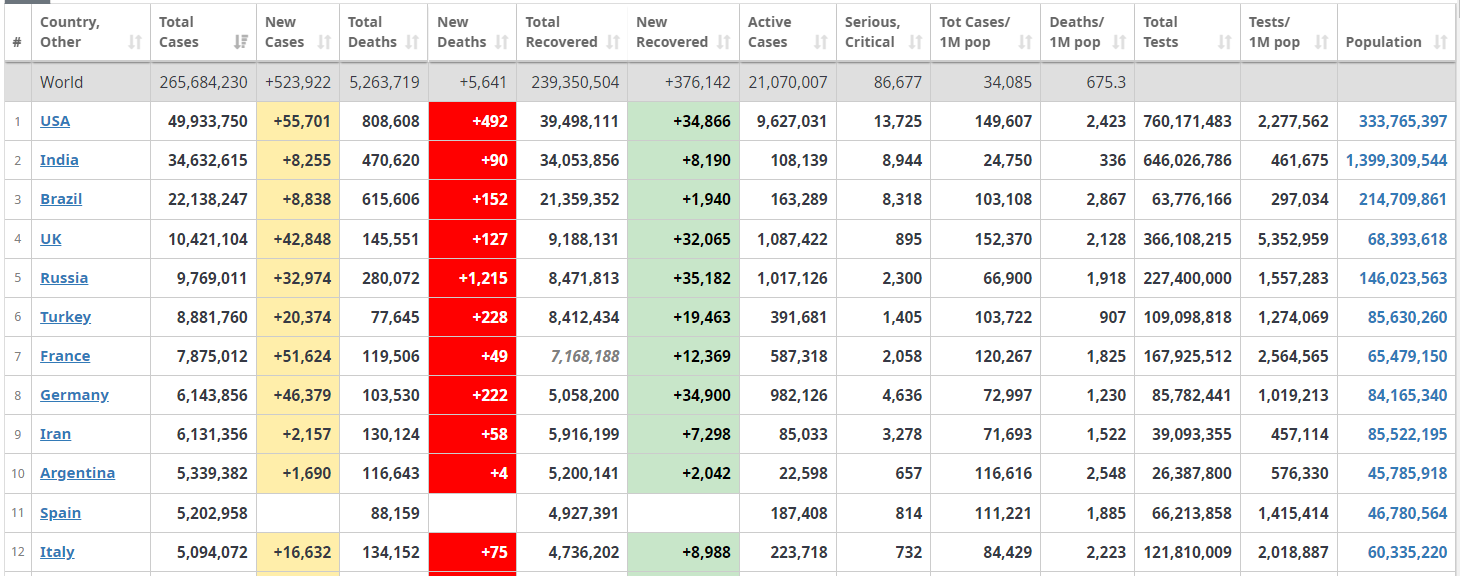Select UK total tests 366,108,215 cell
The width and height of the screenshot is (1460, 576).
point(1188,239)
